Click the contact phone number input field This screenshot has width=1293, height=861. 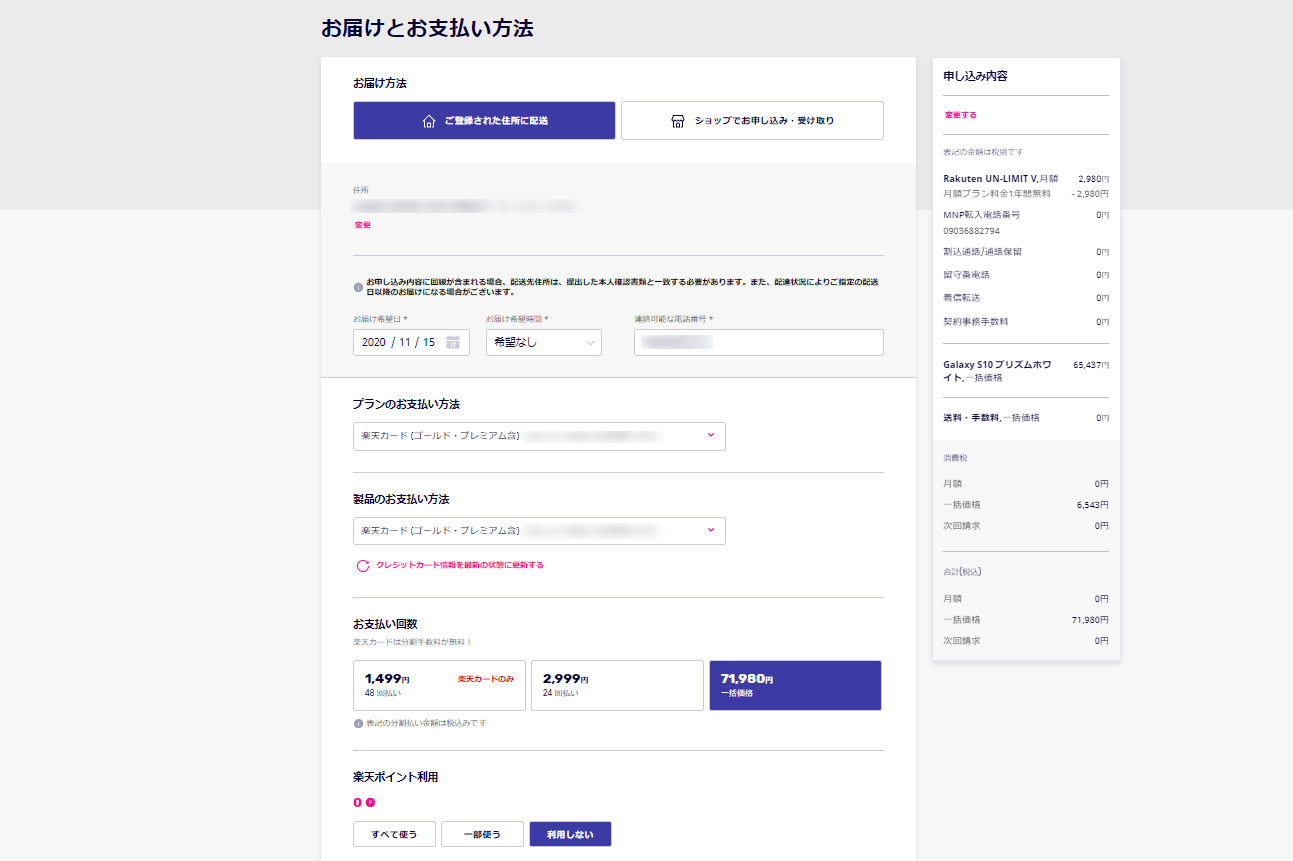click(758, 342)
